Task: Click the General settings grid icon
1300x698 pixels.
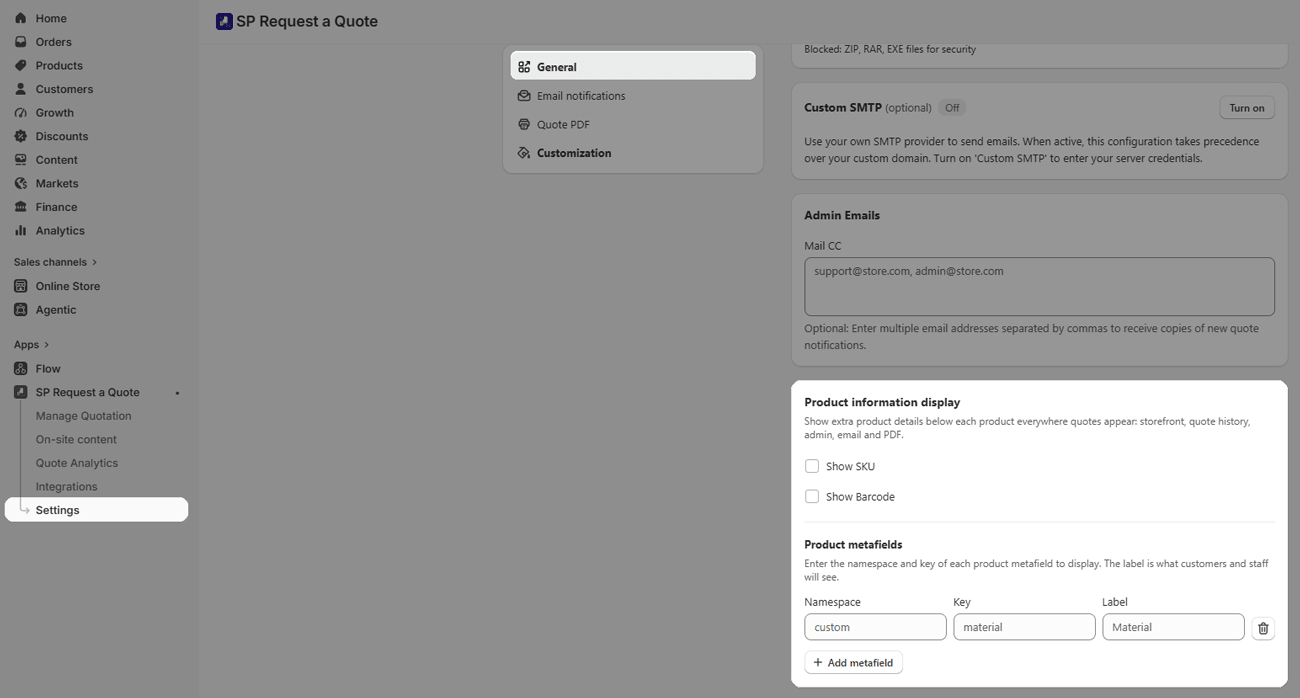Action: point(524,67)
